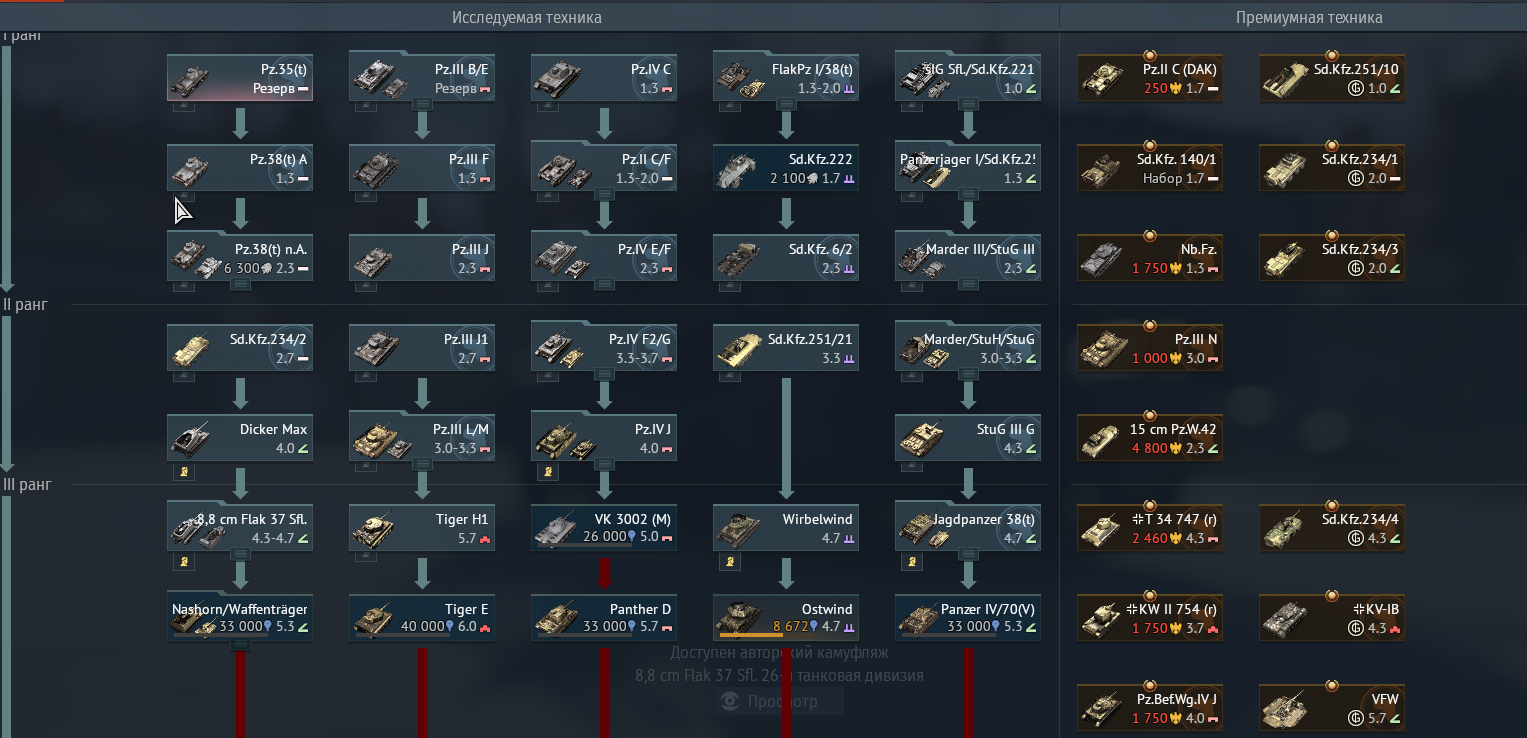Select the captured KV-IB premium tank
This screenshot has height=738, width=1527.
pos(1331,618)
